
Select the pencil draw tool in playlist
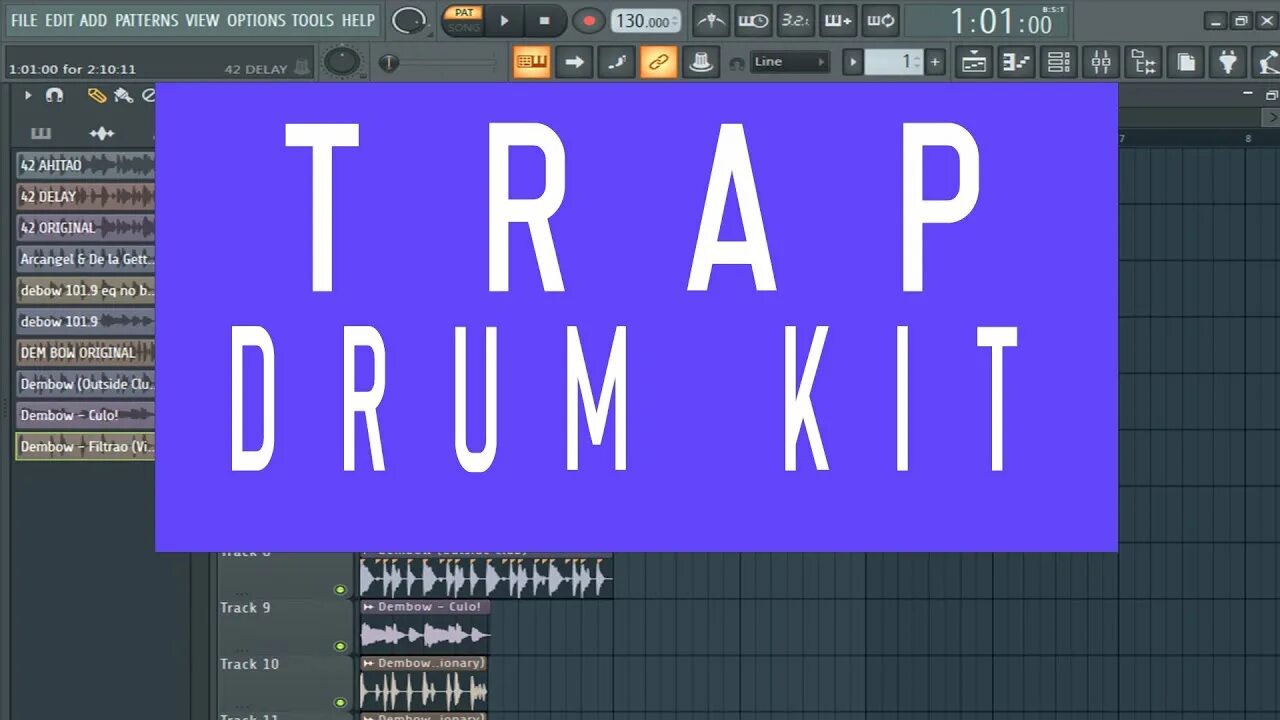[x=97, y=96]
